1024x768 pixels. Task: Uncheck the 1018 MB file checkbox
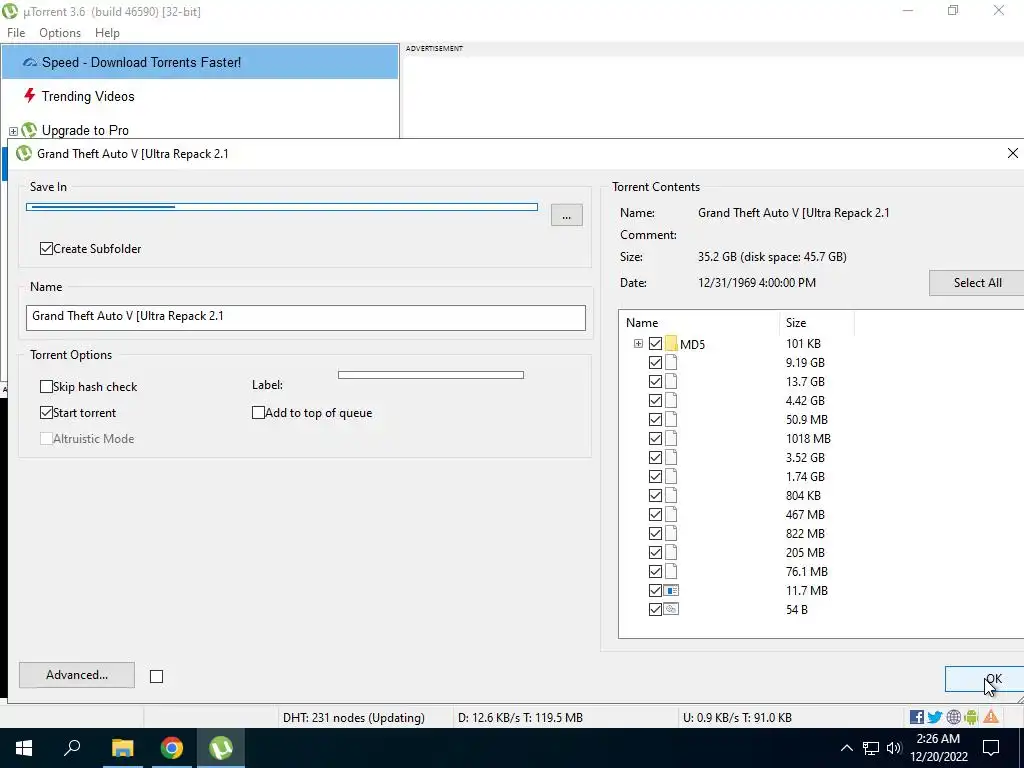tap(656, 438)
